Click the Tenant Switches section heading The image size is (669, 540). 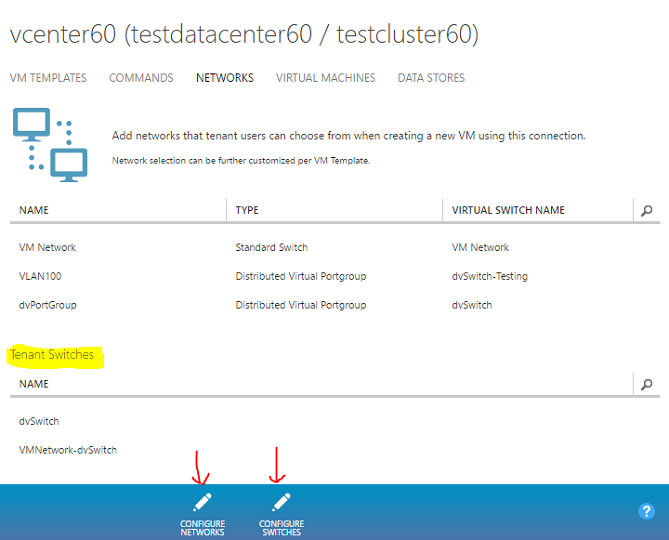(52, 355)
